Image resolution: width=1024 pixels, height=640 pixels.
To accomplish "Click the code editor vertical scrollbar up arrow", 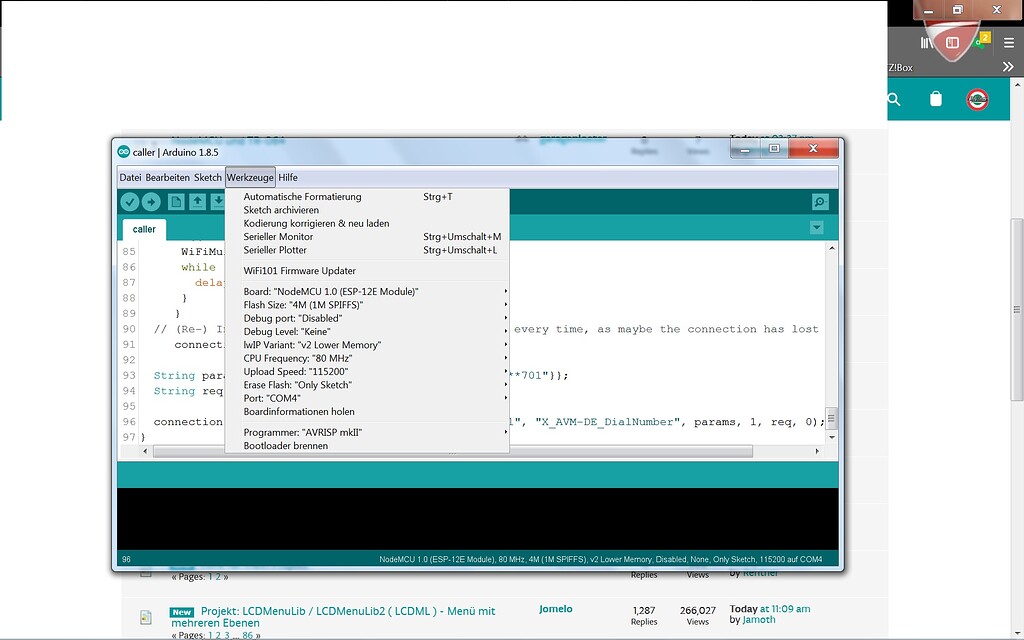I will [831, 249].
